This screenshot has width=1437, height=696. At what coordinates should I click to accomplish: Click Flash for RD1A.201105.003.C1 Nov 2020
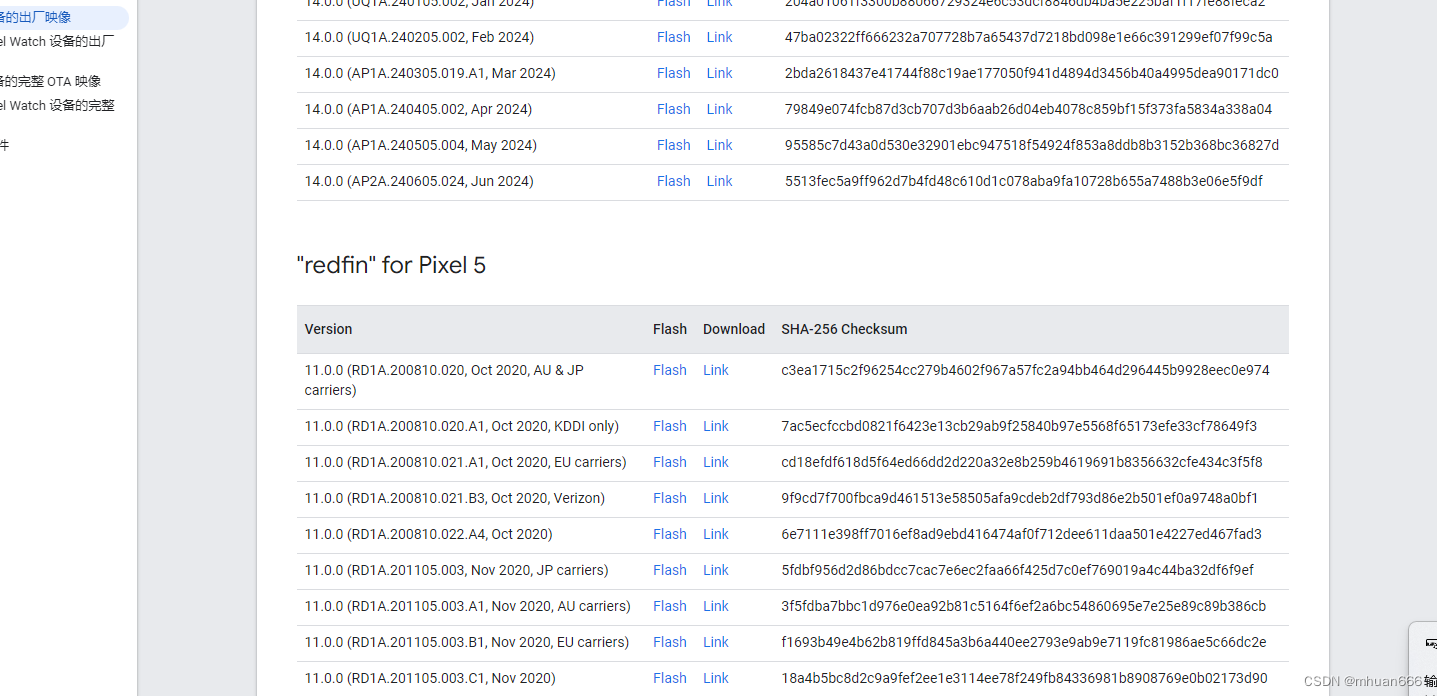(x=669, y=678)
